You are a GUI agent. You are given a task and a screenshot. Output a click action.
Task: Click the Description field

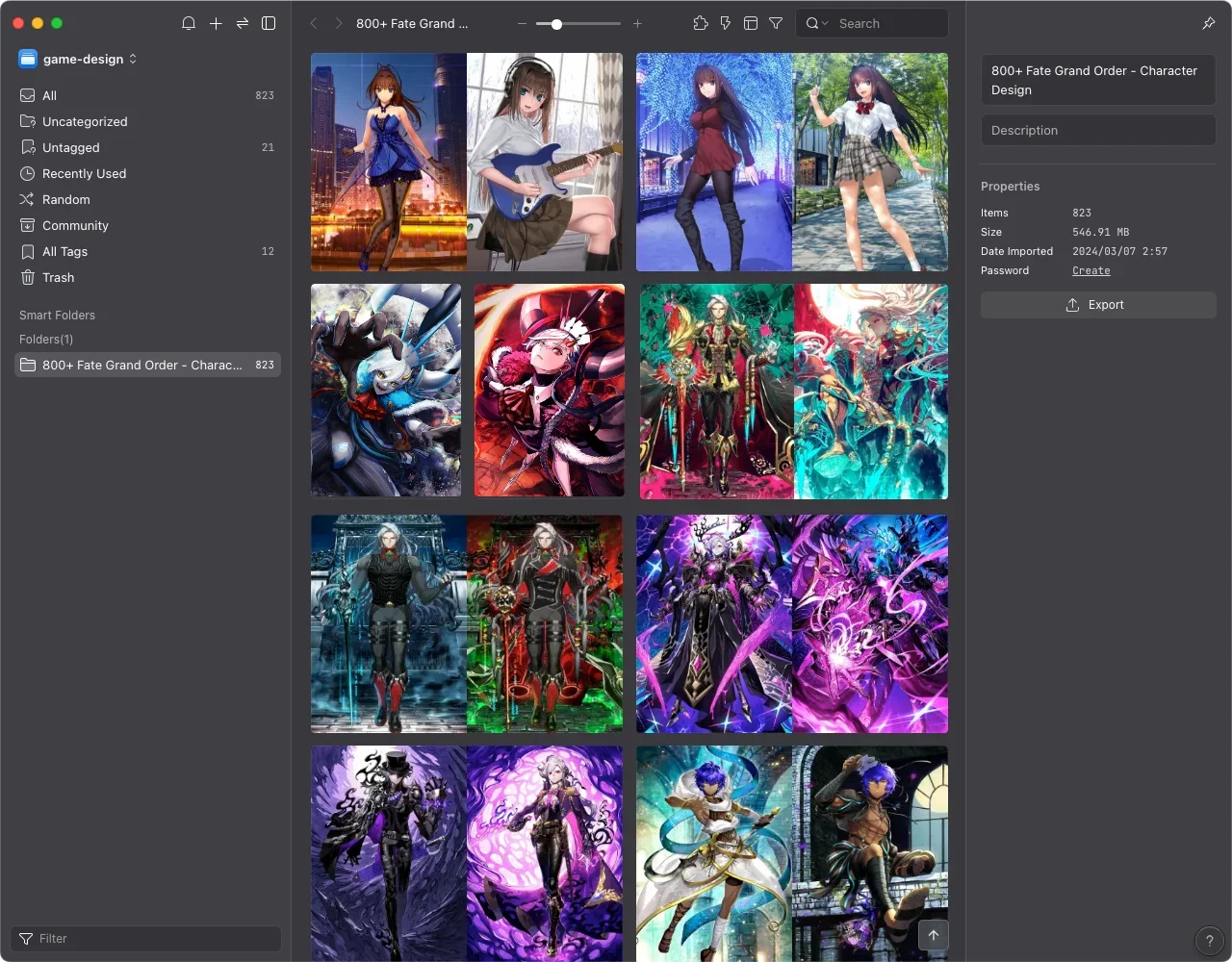click(x=1098, y=130)
